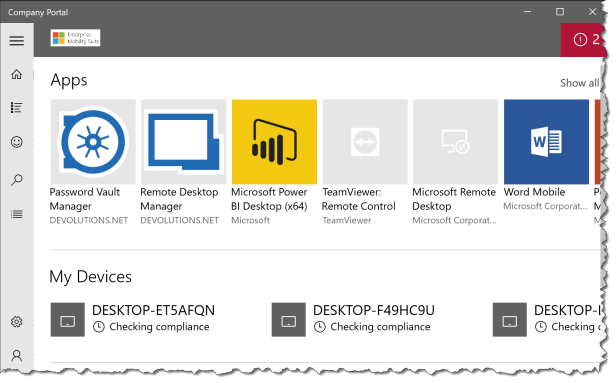Go to Home in sidebar
This screenshot has height=383, width=616.
click(x=16, y=74)
